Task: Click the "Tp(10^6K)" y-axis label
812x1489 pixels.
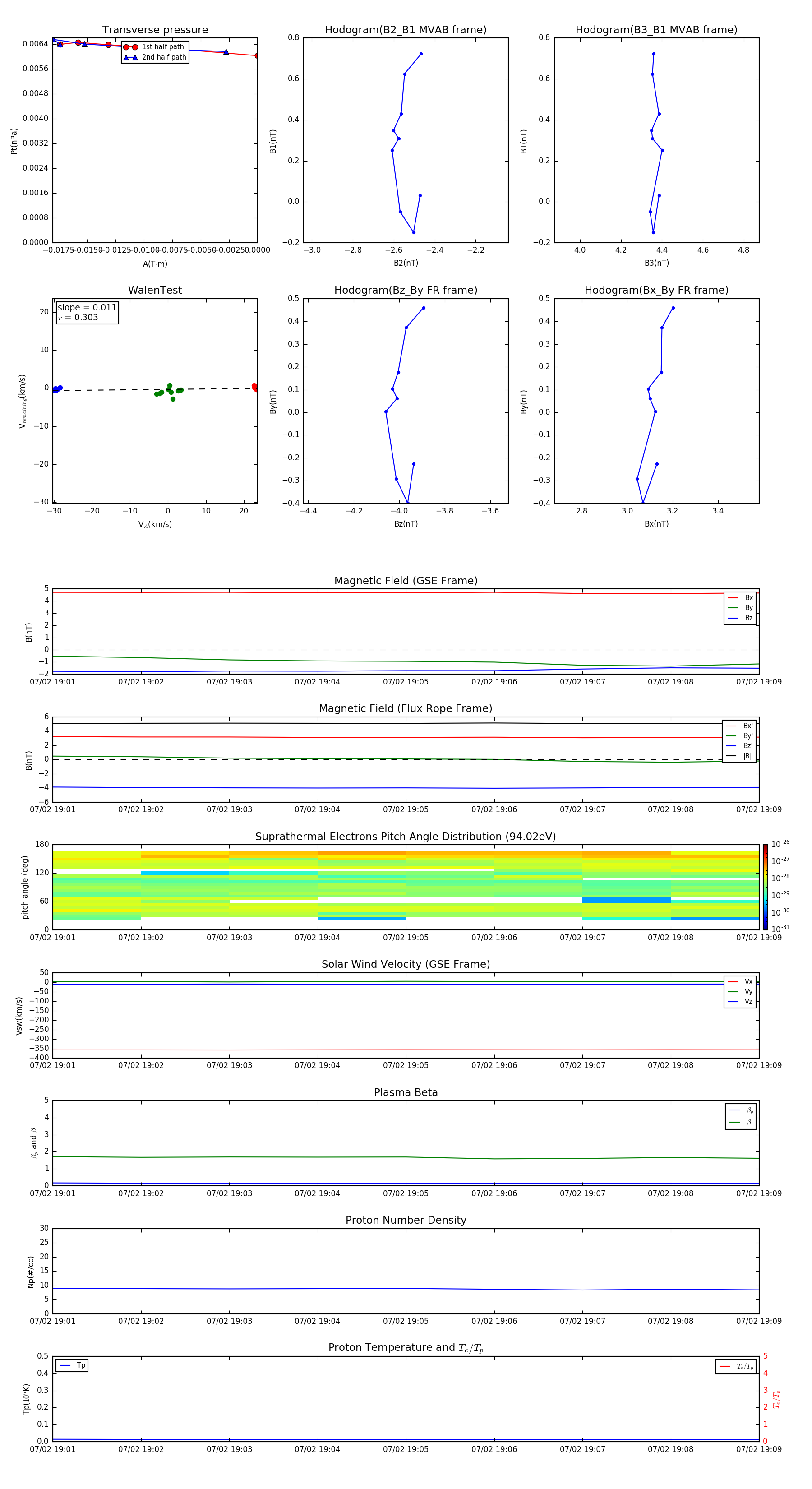Action: point(26,1399)
